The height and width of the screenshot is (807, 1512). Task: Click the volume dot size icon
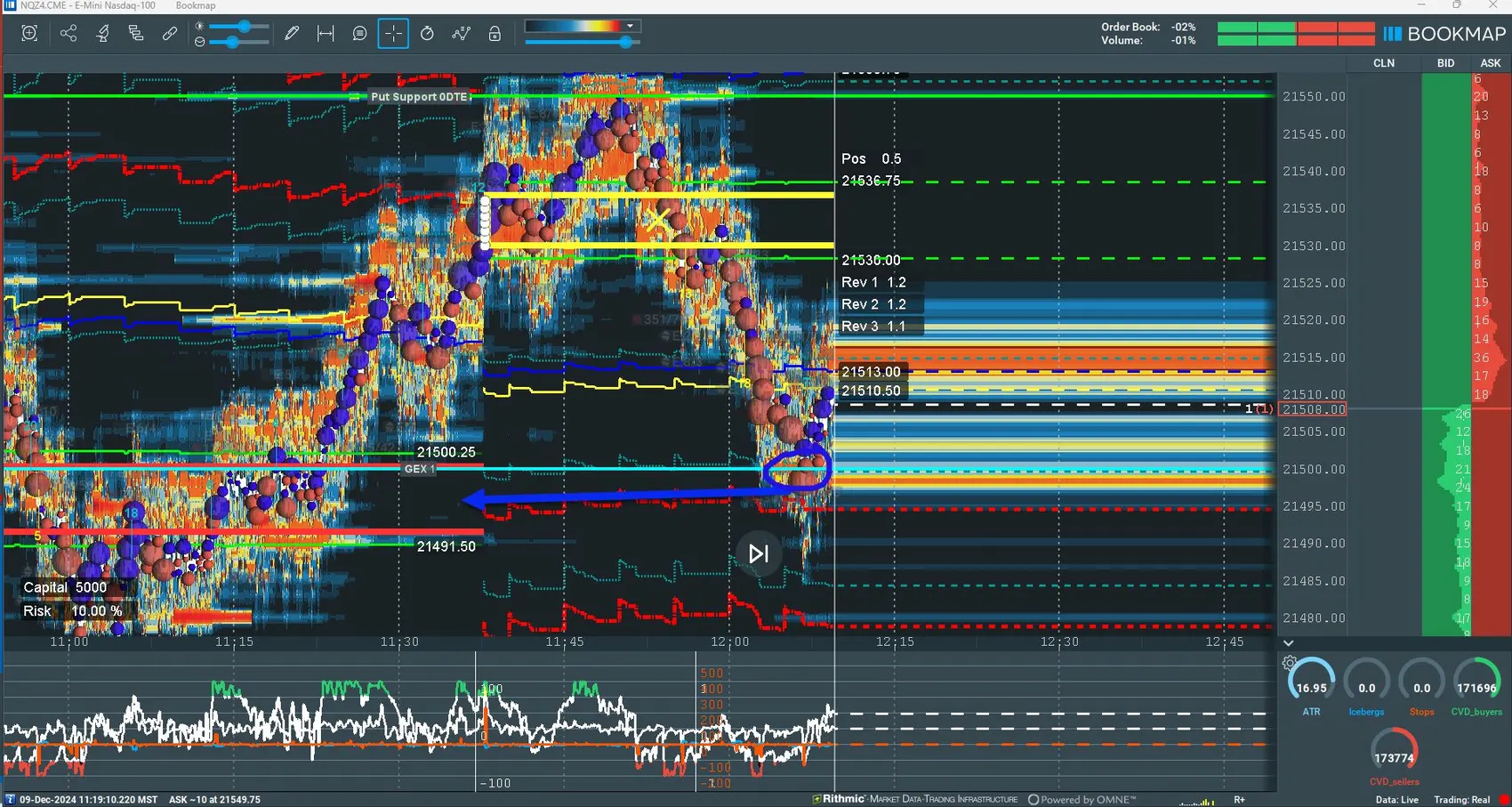(199, 42)
